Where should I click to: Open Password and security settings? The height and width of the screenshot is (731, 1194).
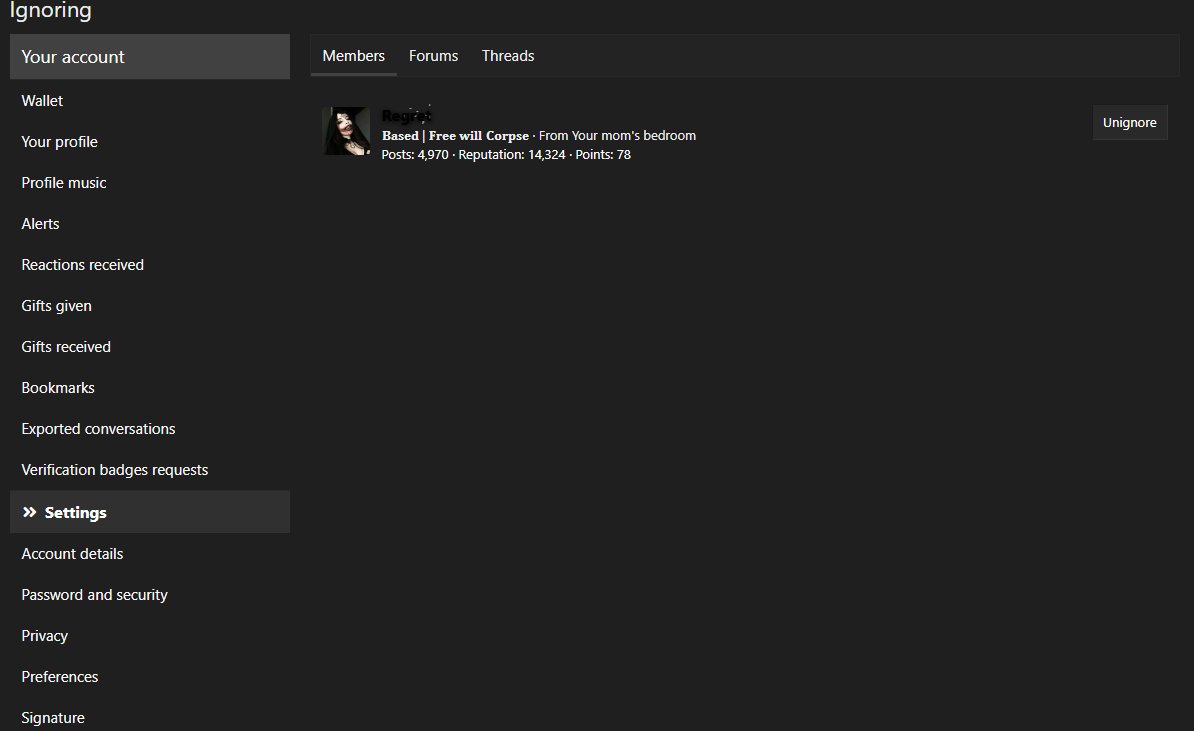[150, 595]
